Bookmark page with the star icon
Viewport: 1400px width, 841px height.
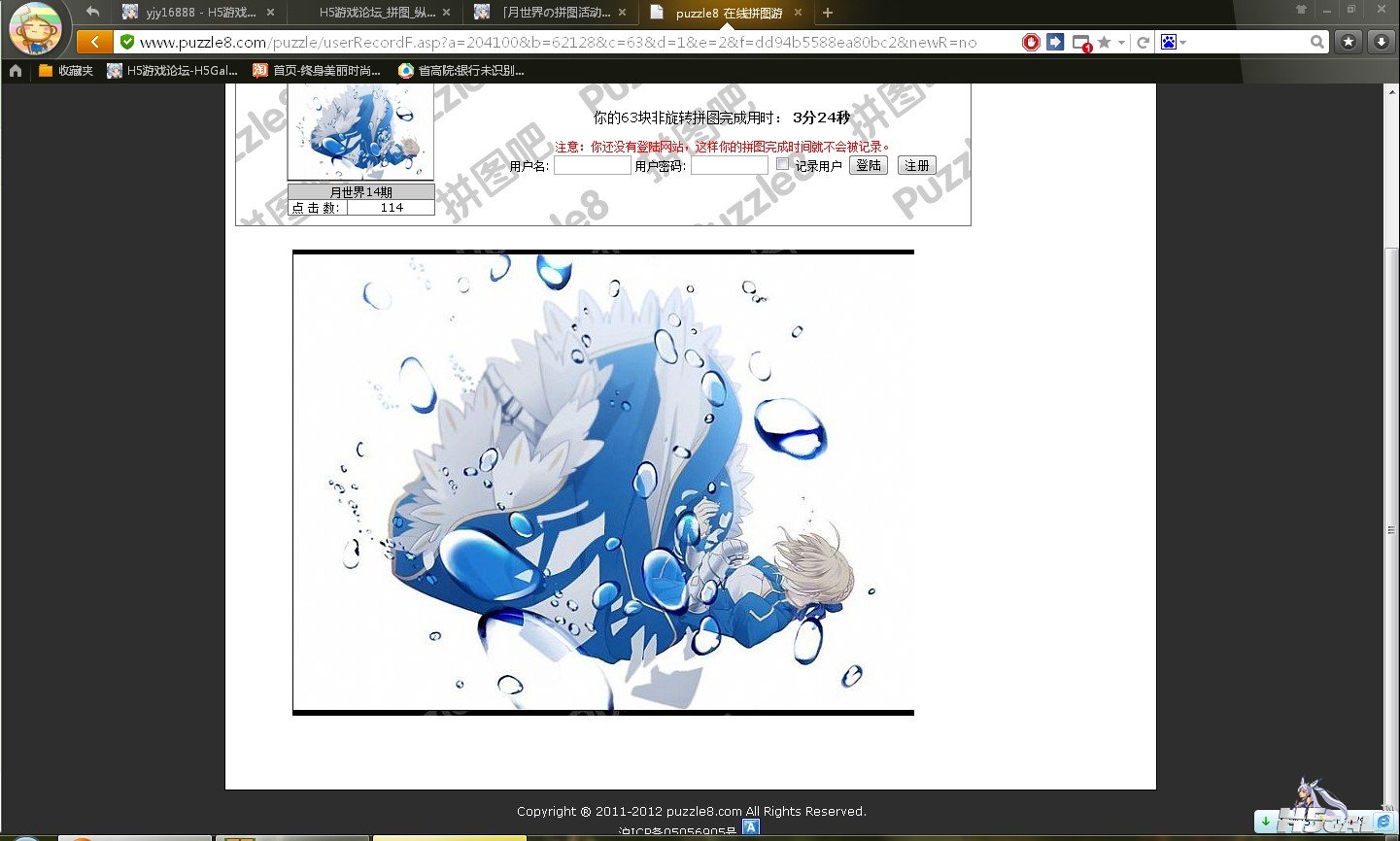click(x=1104, y=42)
